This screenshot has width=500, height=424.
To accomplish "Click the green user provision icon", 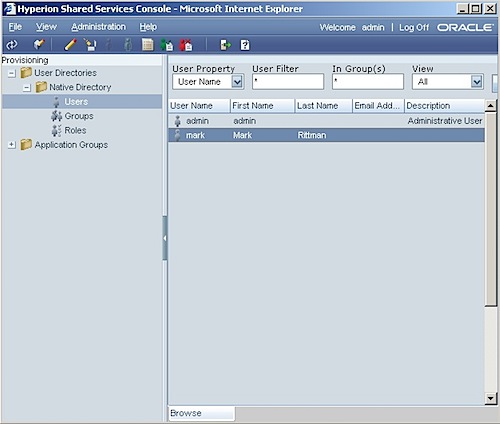I will tap(167, 45).
